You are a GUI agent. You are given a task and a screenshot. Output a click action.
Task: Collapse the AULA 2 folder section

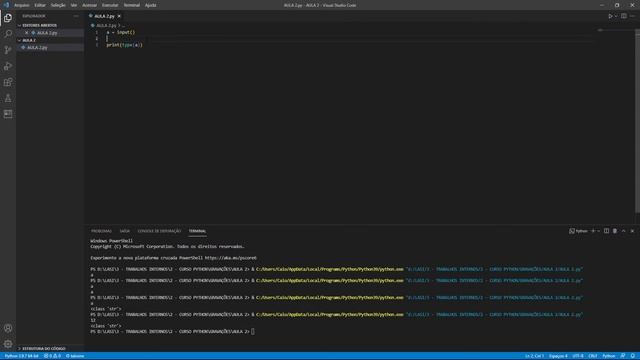click(29, 40)
